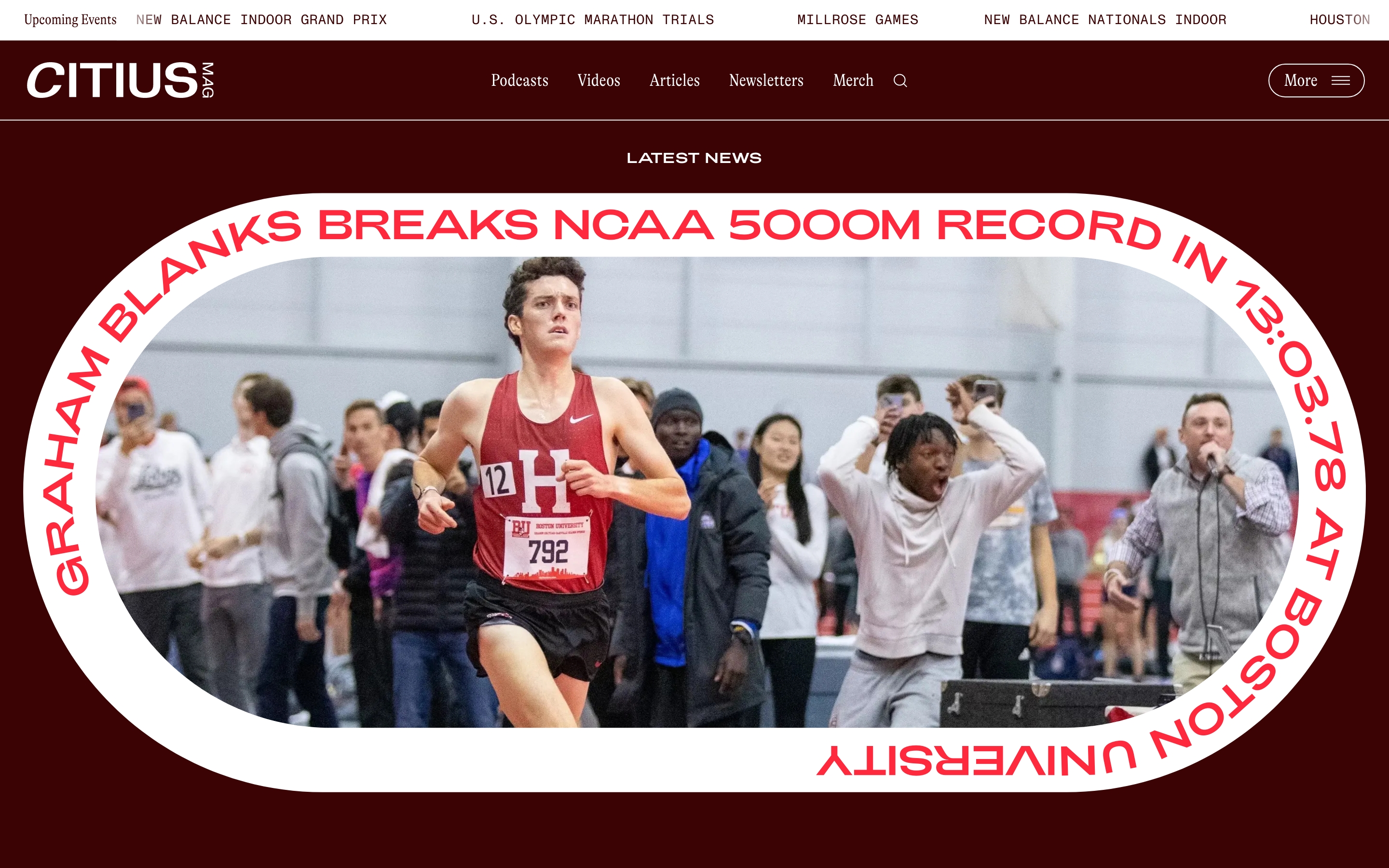This screenshot has width=1389, height=868.
Task: Click the Latest News heading
Action: point(694,158)
